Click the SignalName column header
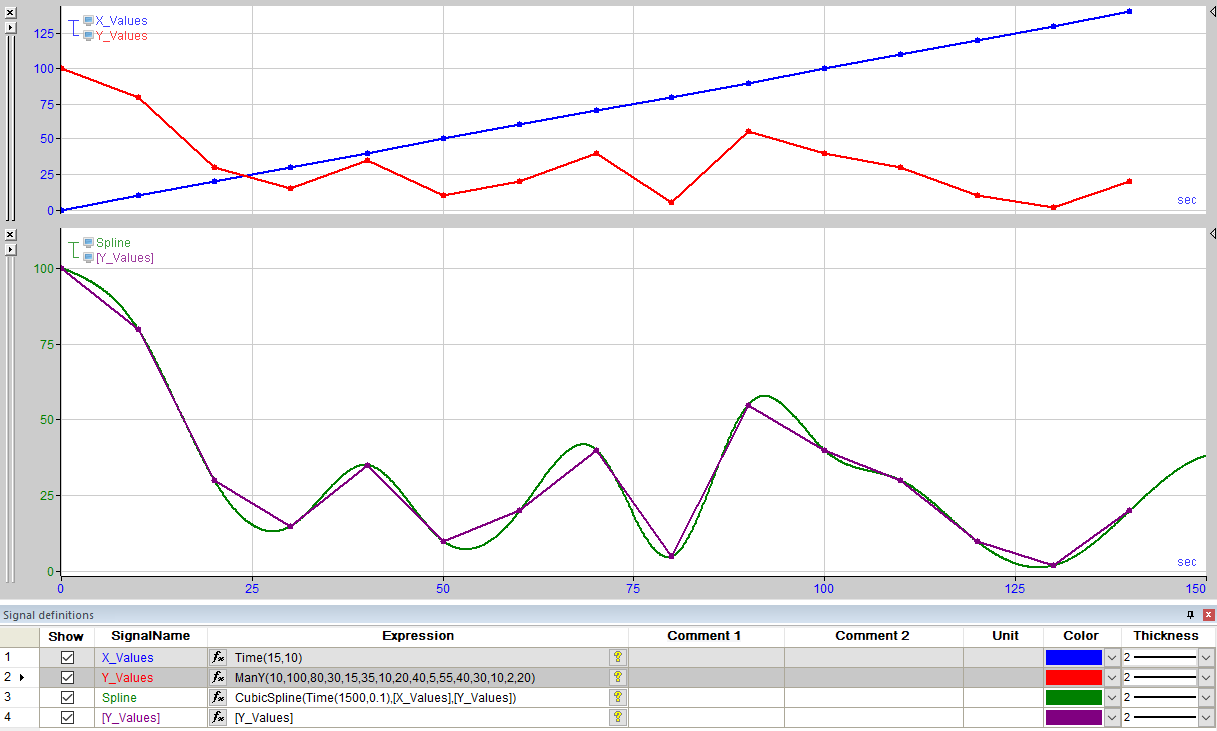The width and height of the screenshot is (1217, 731). (151, 636)
